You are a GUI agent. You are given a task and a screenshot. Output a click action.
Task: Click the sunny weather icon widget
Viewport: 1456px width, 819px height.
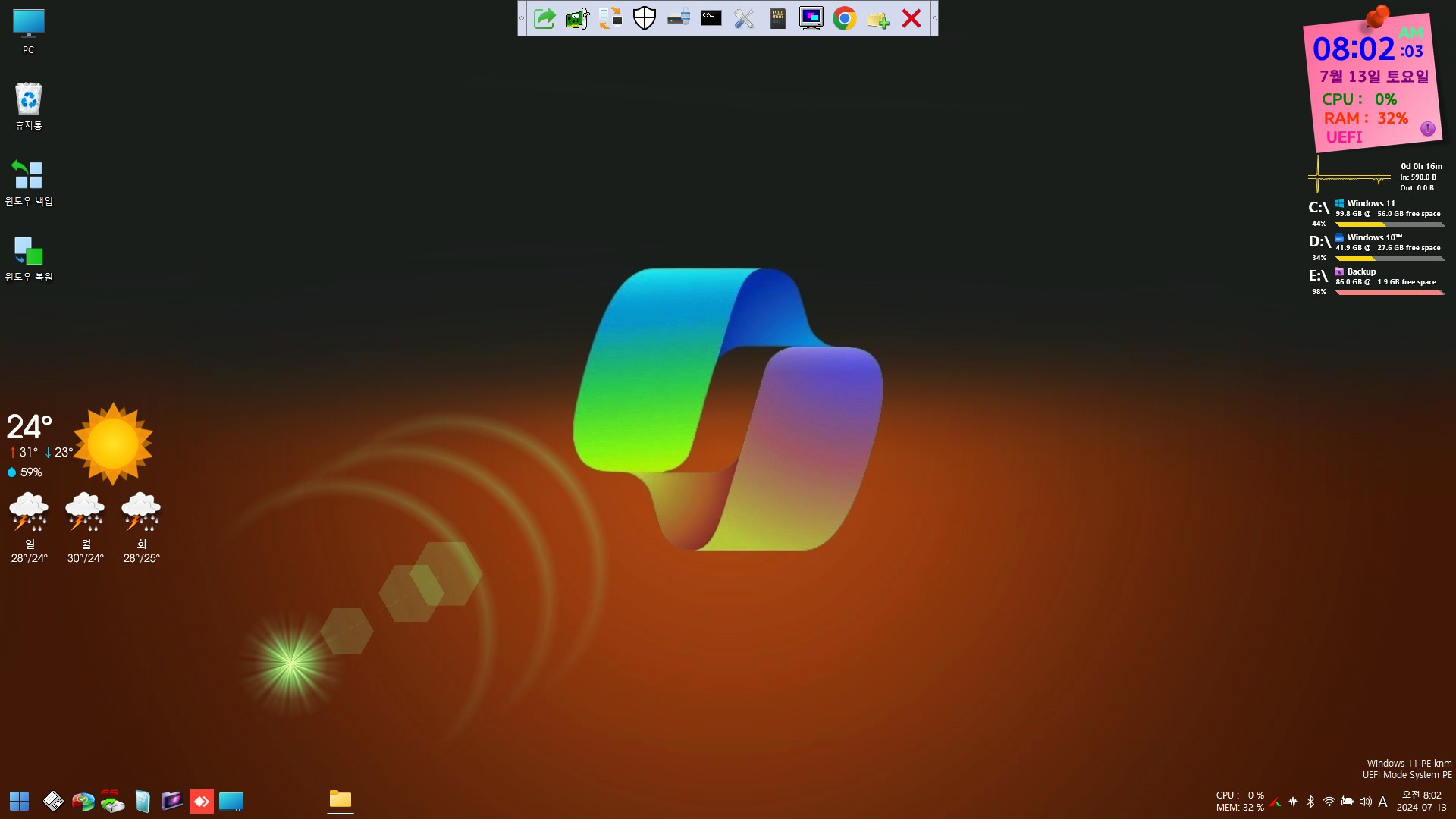[113, 444]
